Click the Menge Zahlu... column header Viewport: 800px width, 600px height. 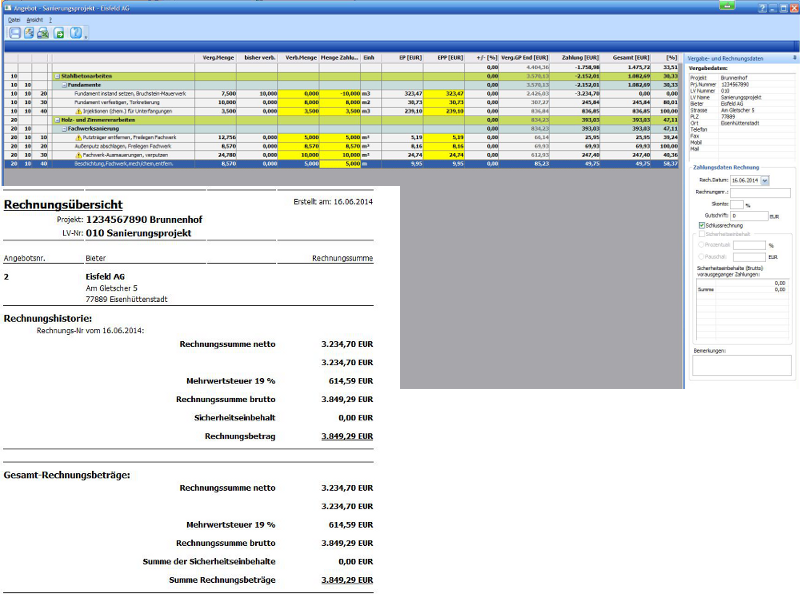(x=340, y=58)
